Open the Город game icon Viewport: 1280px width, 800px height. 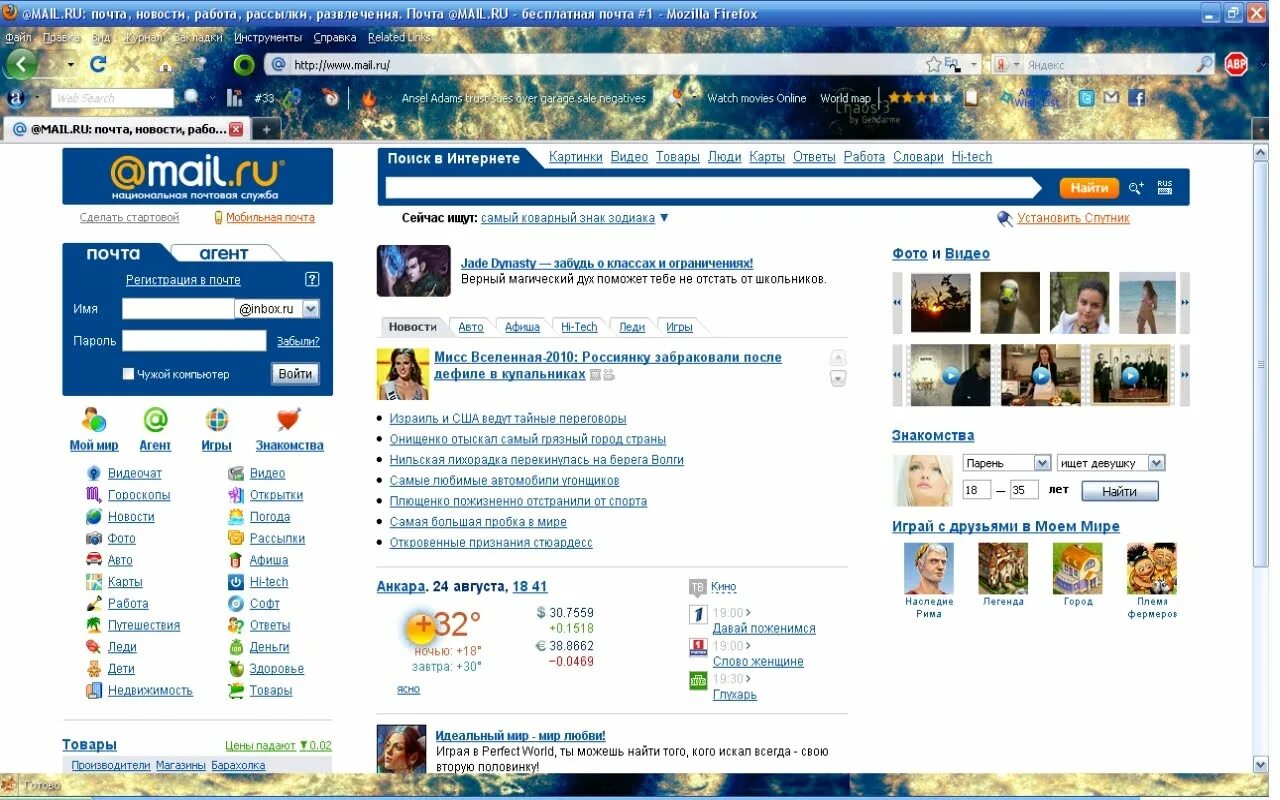1078,569
